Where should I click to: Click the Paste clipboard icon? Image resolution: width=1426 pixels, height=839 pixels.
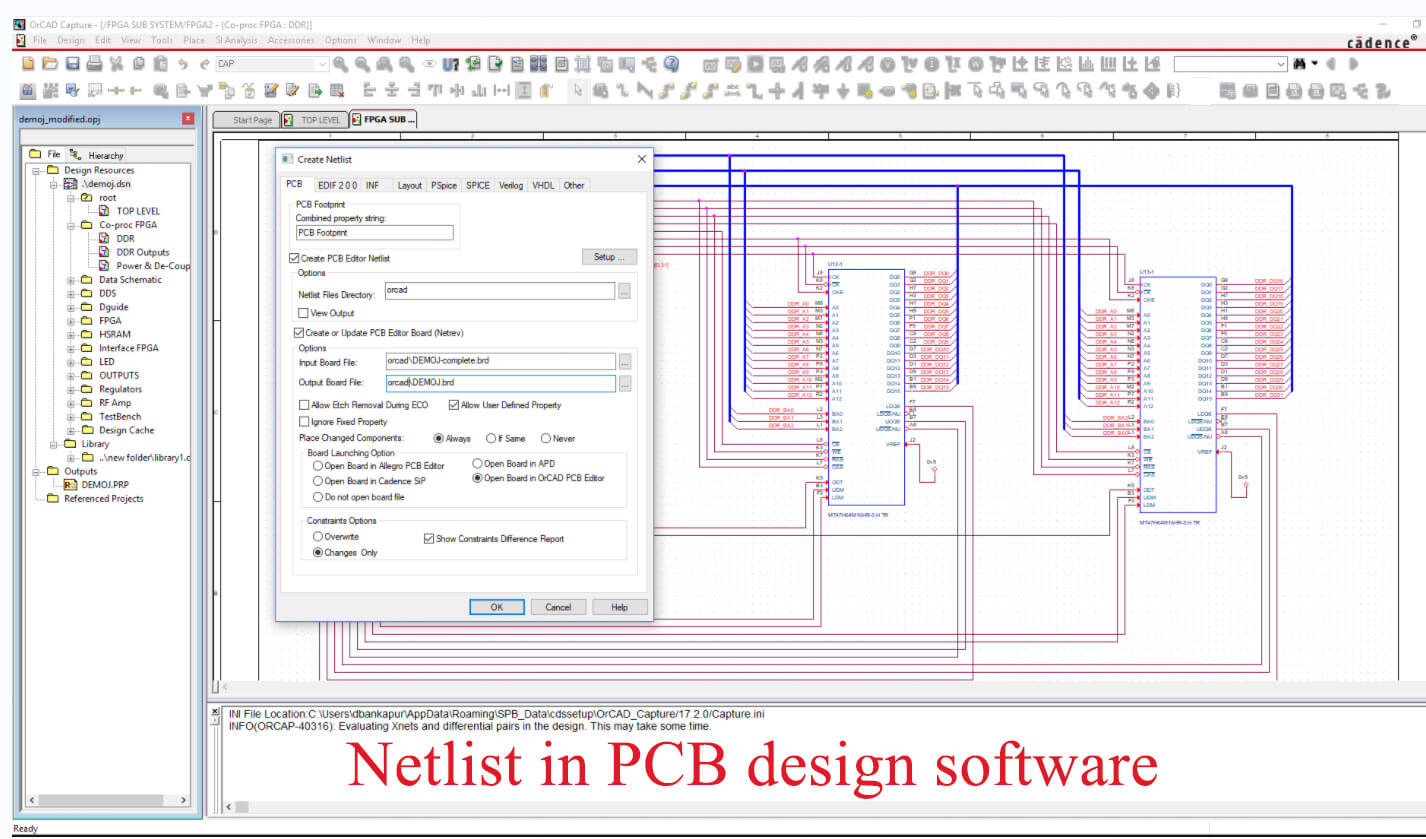pyautogui.click(x=160, y=64)
